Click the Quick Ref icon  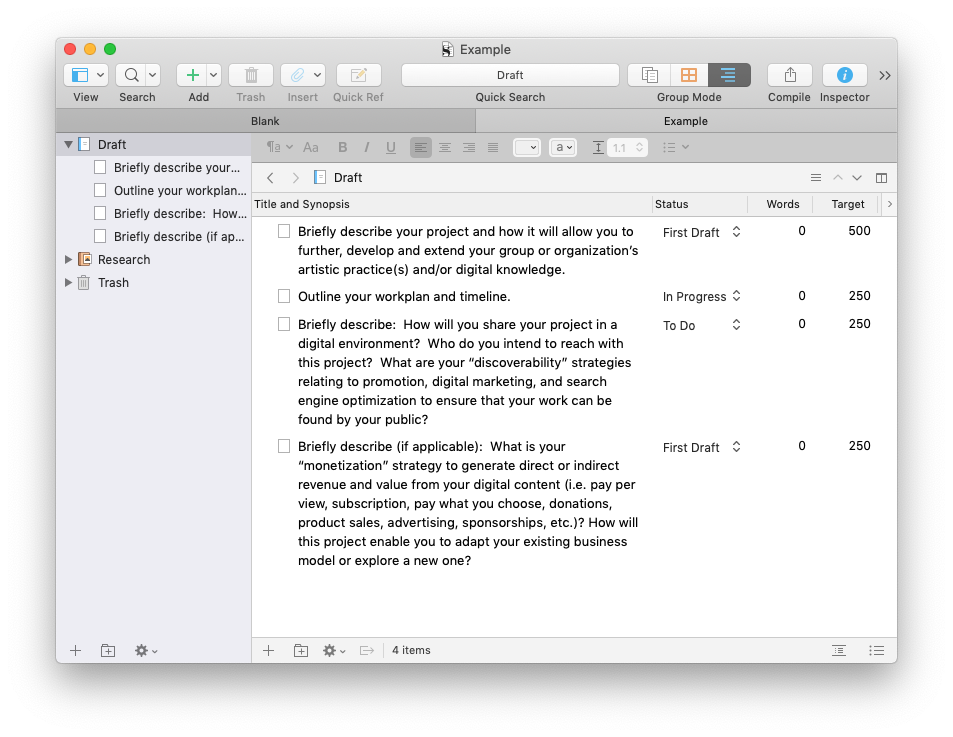pyautogui.click(x=359, y=75)
